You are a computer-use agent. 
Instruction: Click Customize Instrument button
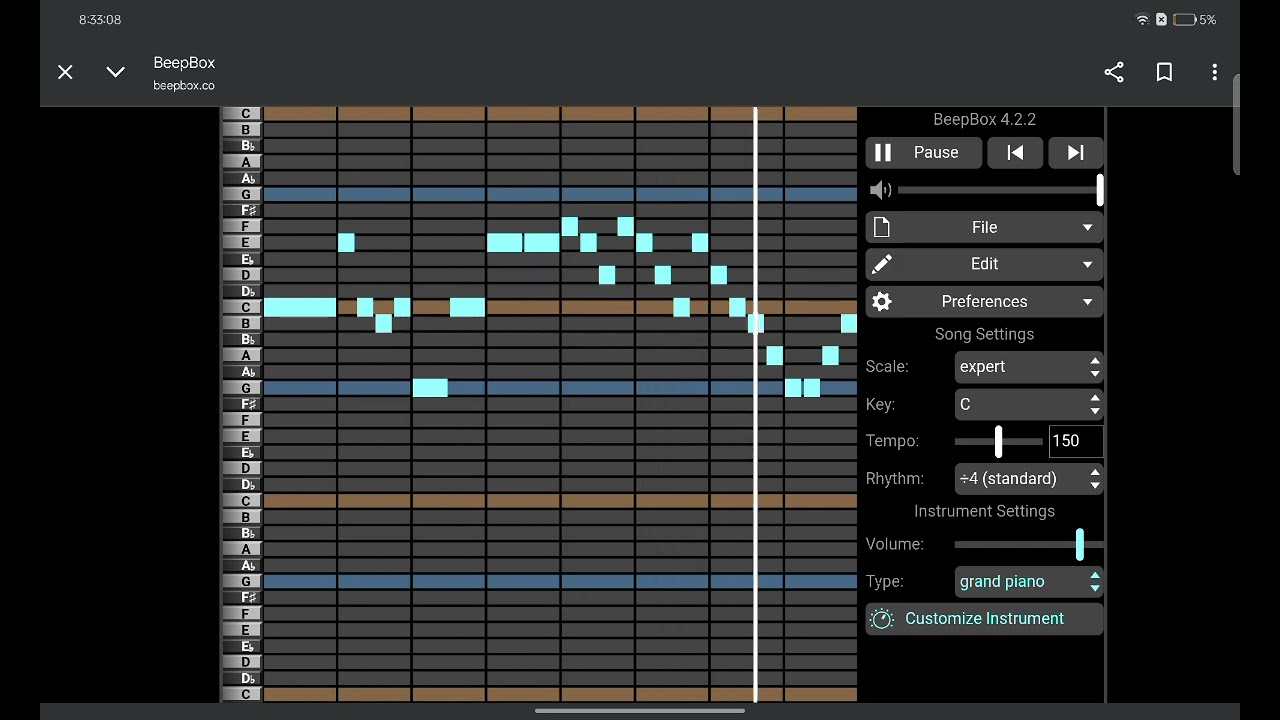[984, 618]
